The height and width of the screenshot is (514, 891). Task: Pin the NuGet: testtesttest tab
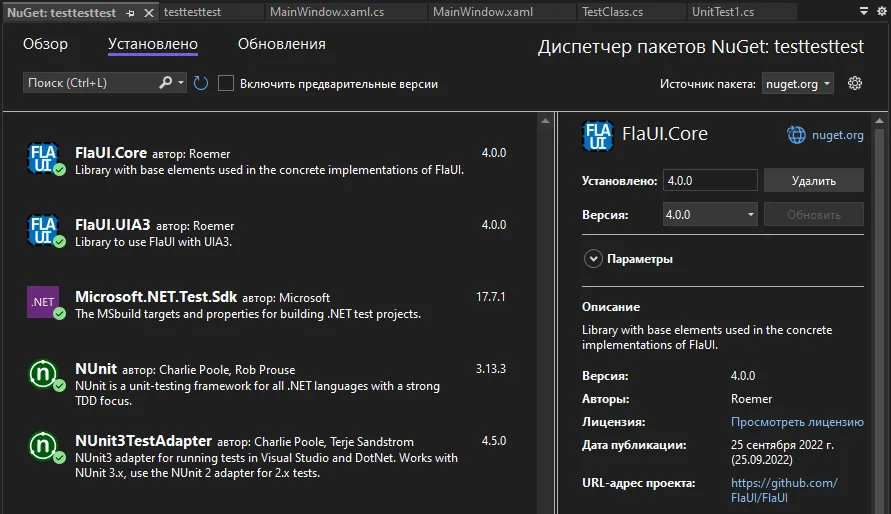pos(131,13)
